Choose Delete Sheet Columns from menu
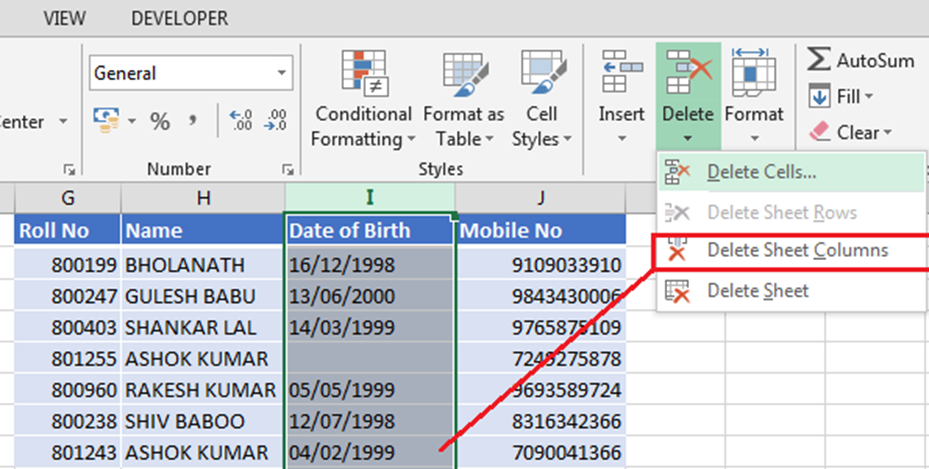The height and width of the screenshot is (469, 929). 796,251
